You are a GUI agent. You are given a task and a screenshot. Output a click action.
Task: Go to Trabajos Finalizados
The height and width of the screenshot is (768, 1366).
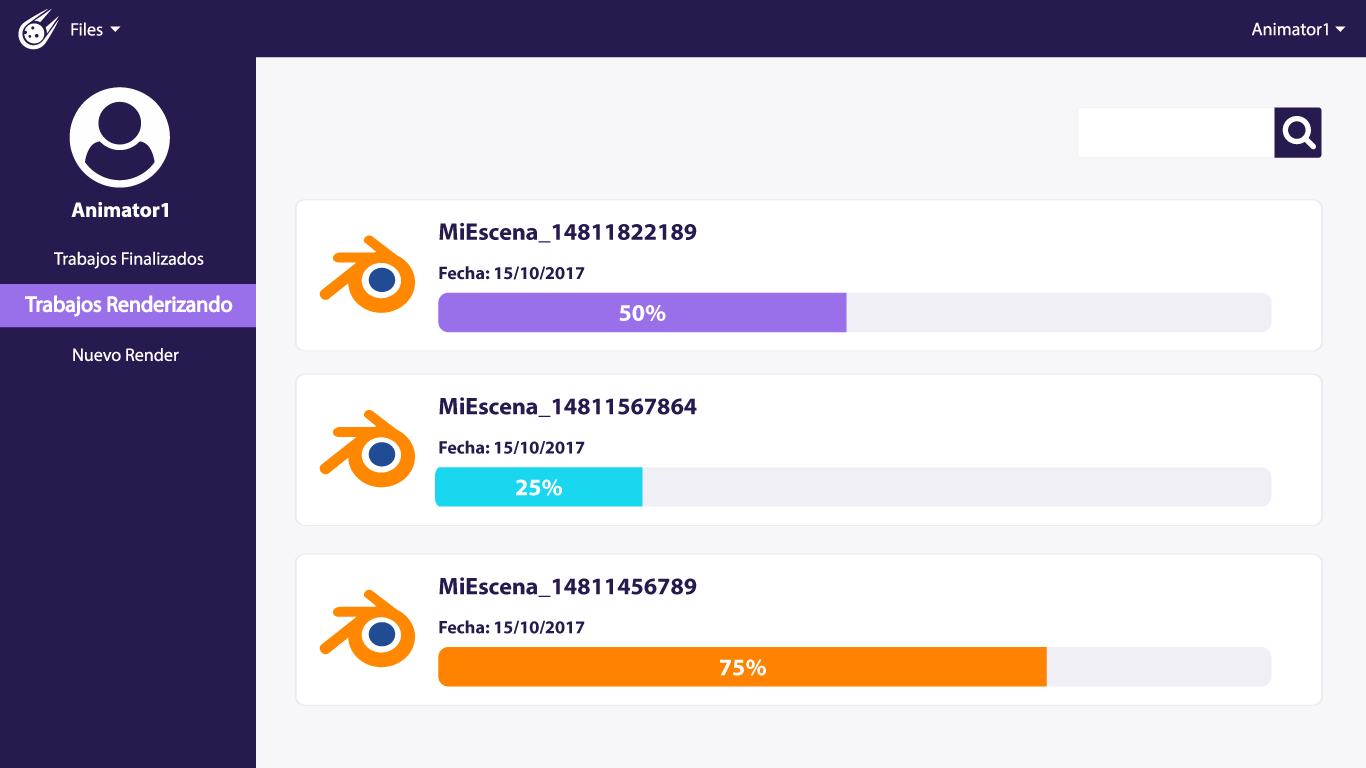coord(129,259)
